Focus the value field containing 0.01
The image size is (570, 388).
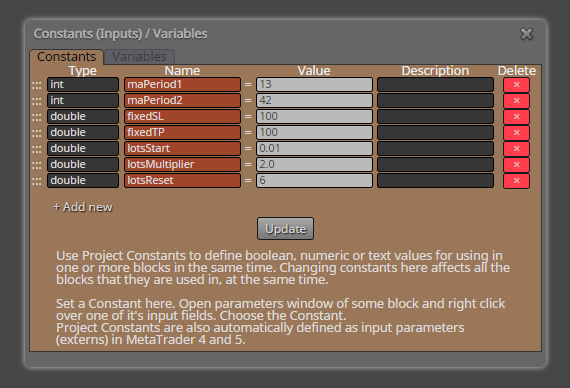tap(314, 148)
